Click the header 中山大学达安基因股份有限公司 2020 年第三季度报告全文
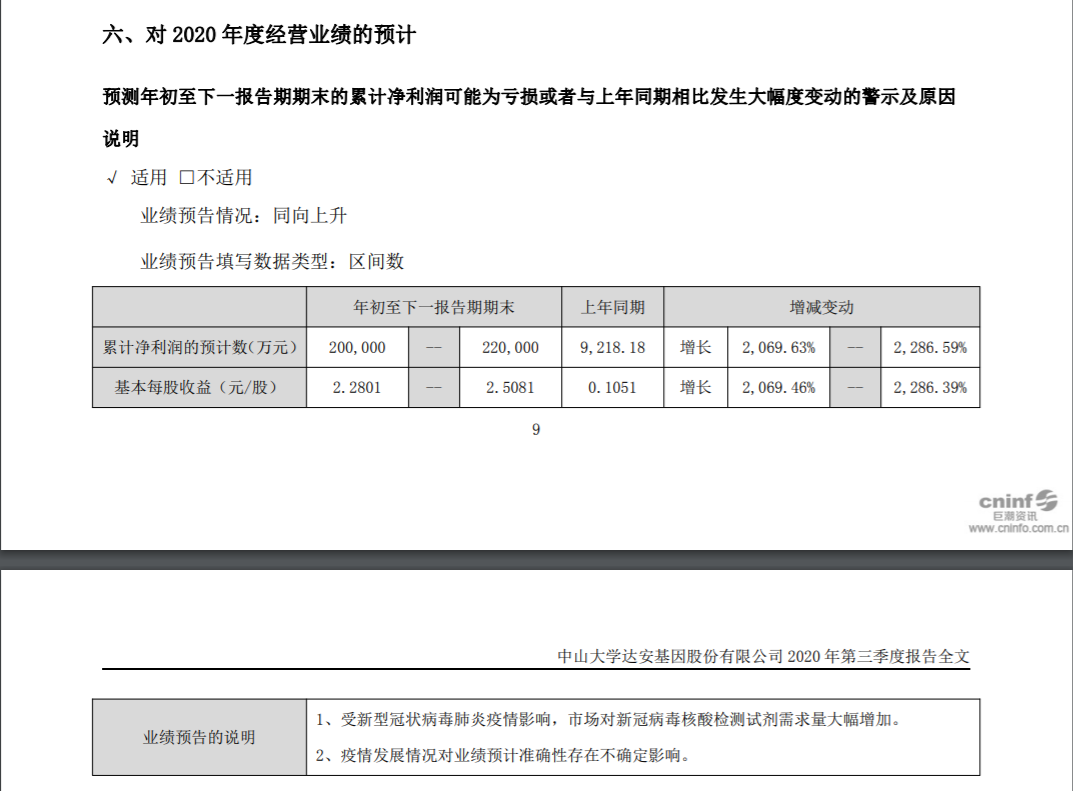Viewport: 1073px width, 791px height. [x=763, y=656]
